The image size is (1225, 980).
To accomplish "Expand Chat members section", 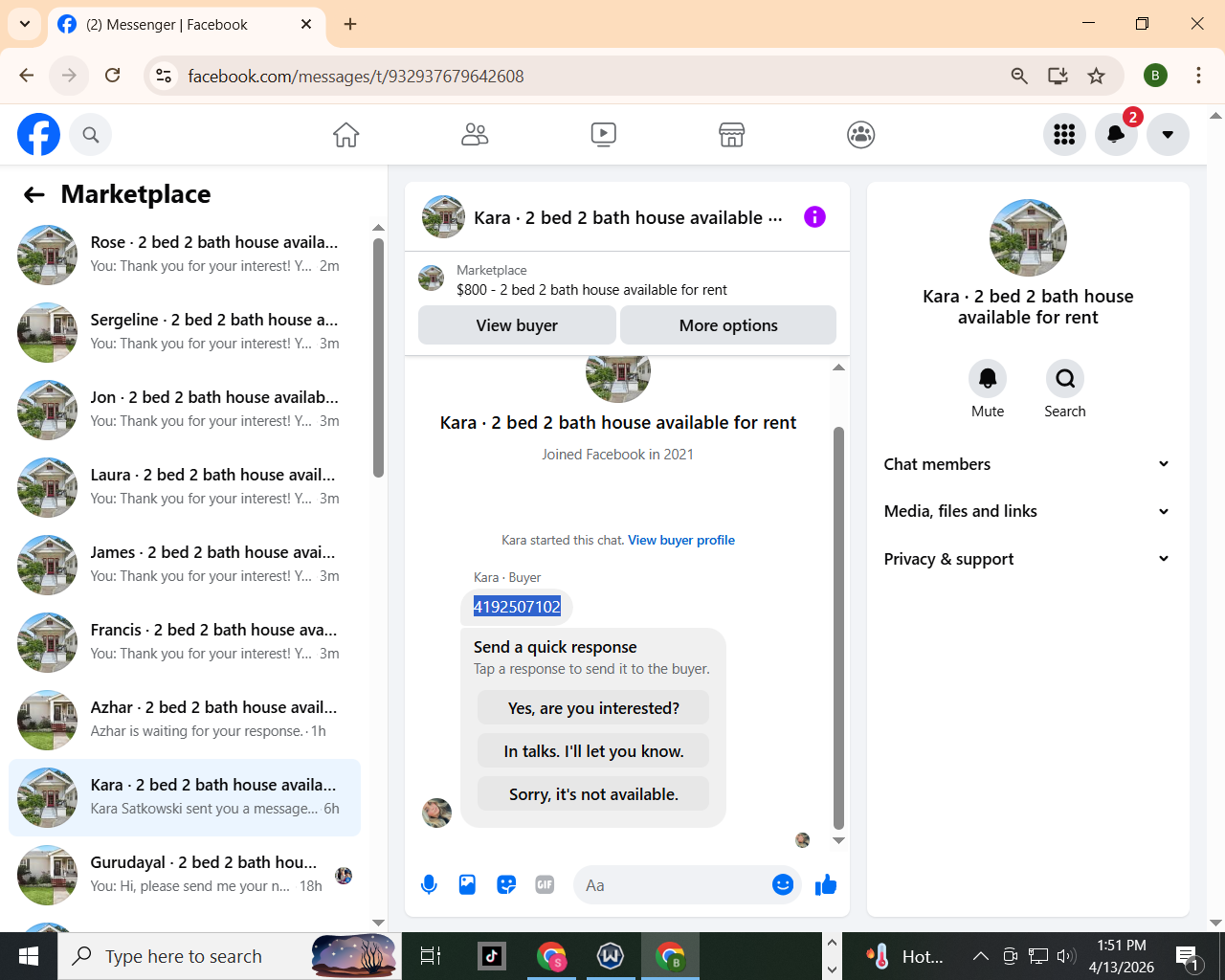I will (x=1028, y=464).
